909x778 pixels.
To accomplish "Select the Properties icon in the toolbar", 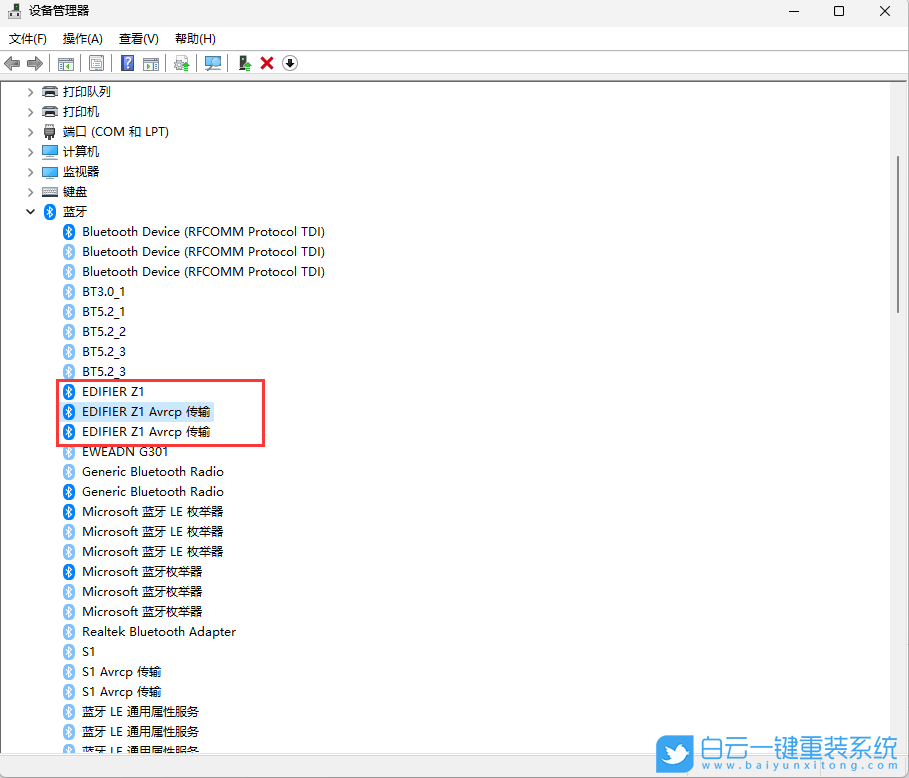I will pyautogui.click(x=96, y=63).
